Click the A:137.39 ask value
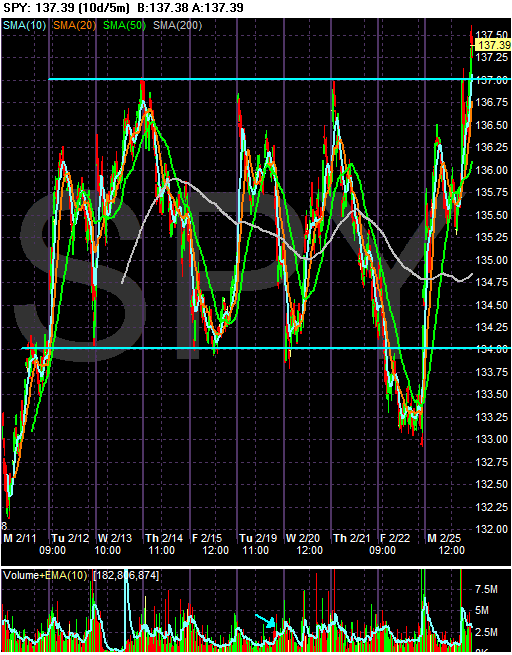512x655 pixels. pos(218,8)
